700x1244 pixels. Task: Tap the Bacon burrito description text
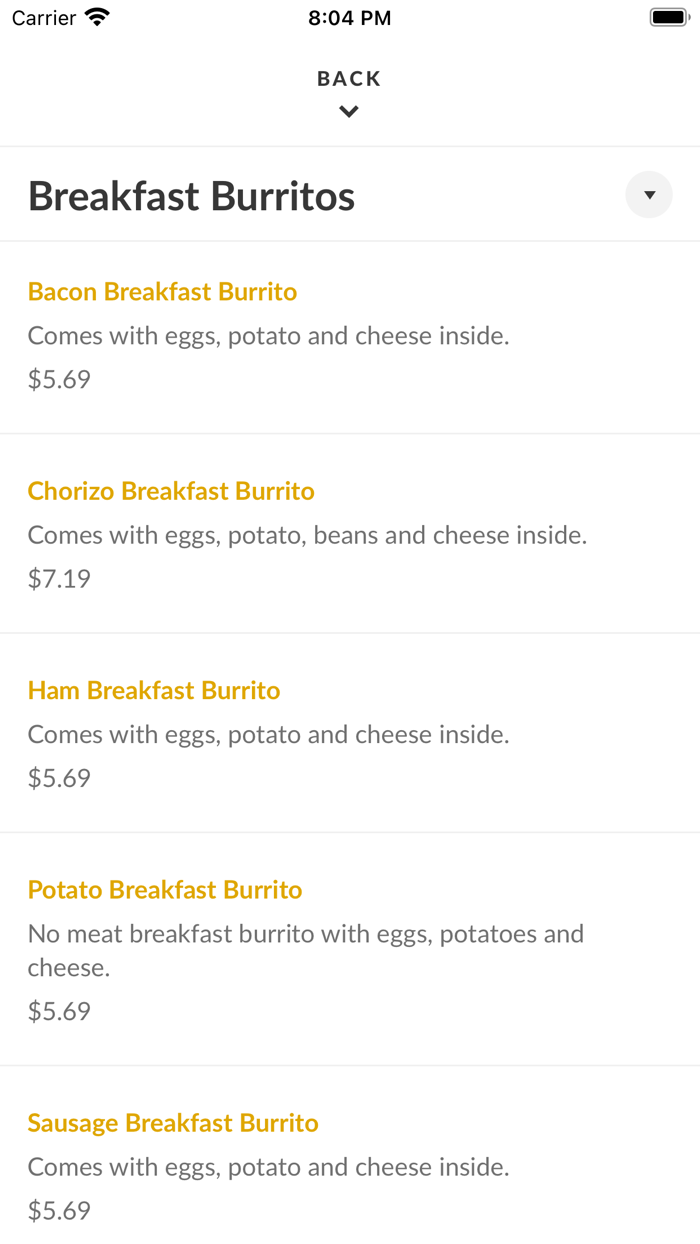click(268, 336)
